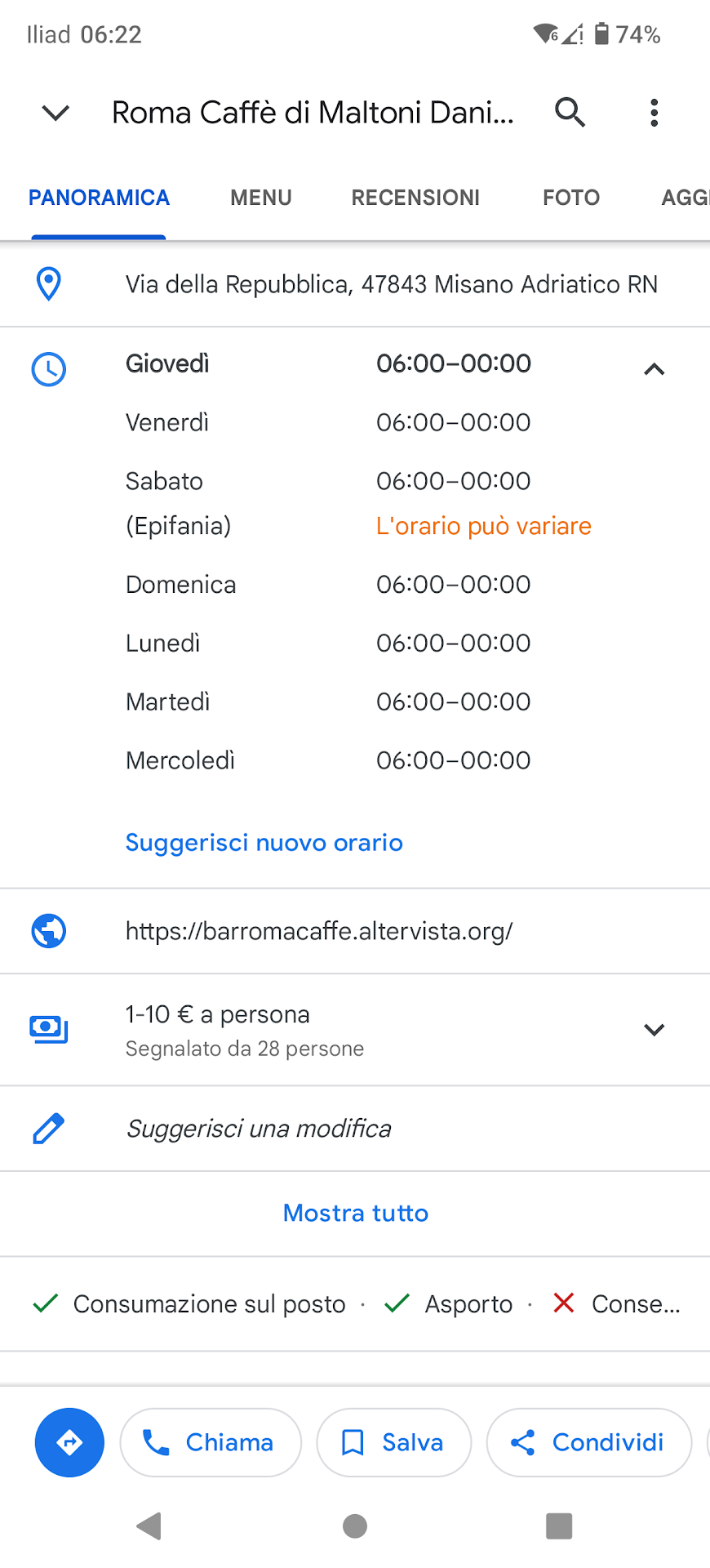This screenshot has width=710, height=1568.
Task: Tap the blue directions button
Action: (69, 1442)
